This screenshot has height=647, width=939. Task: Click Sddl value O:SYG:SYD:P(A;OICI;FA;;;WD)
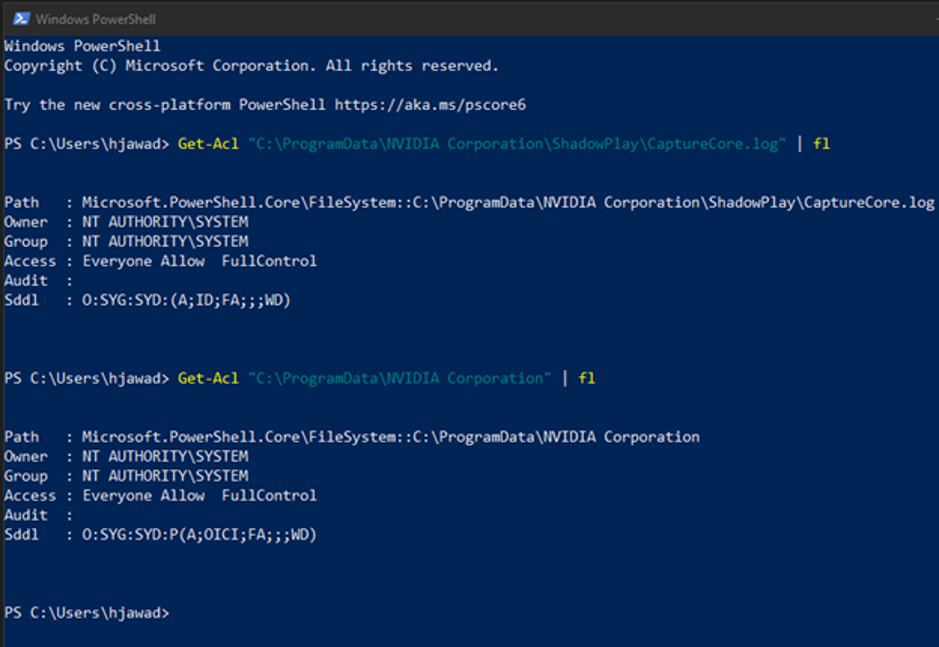point(199,535)
